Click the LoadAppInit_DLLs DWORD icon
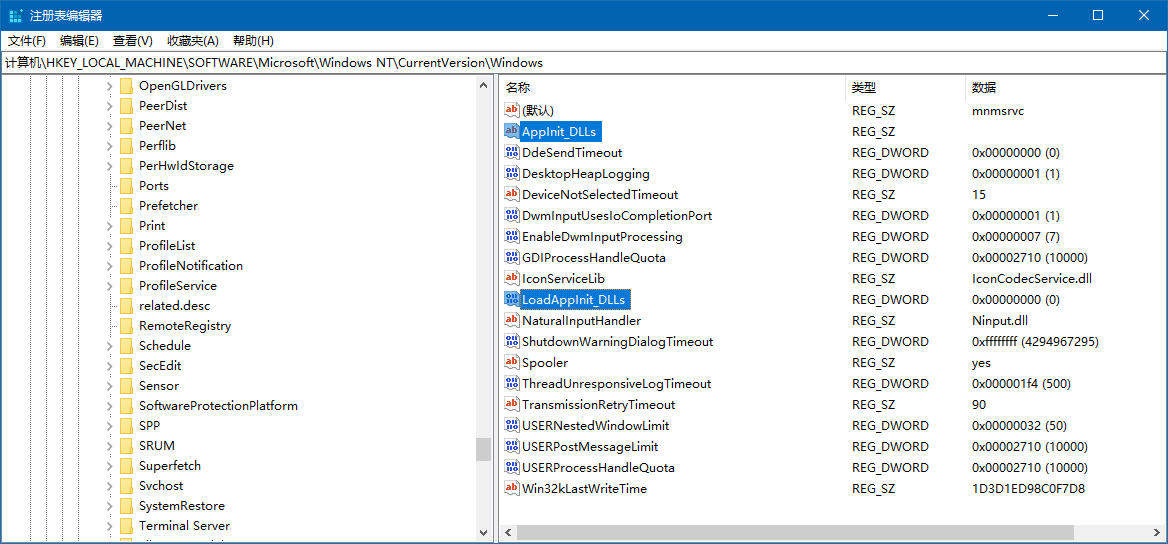1168x544 pixels. click(x=512, y=300)
